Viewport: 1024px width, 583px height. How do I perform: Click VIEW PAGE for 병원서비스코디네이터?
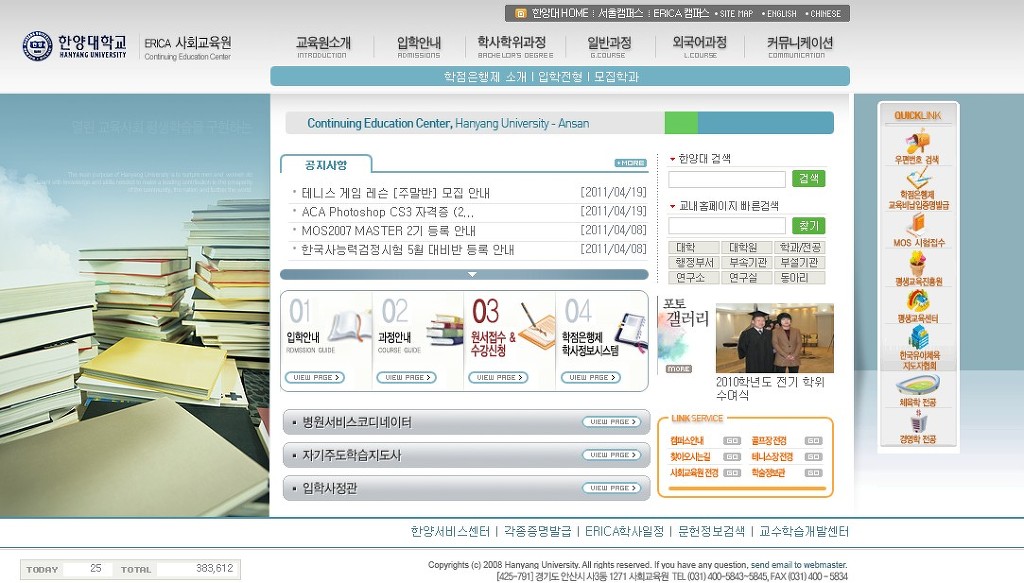611,422
